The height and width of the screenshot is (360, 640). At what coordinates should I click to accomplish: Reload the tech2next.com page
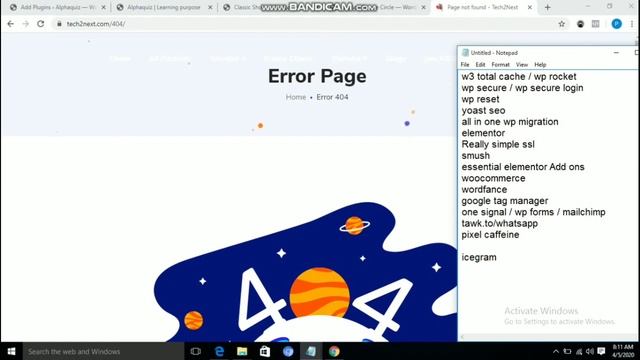(x=40, y=24)
